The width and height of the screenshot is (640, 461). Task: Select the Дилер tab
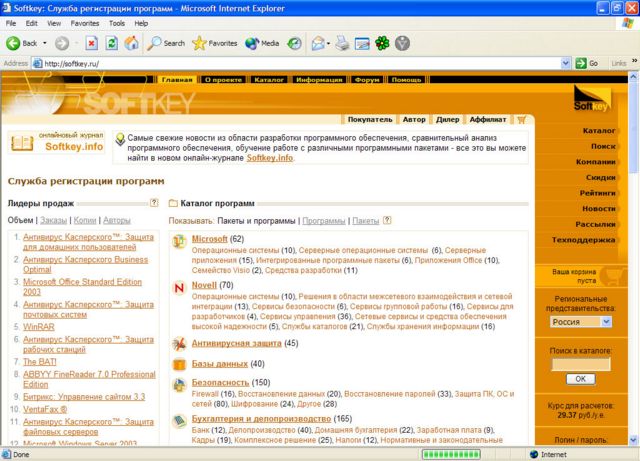tap(447, 119)
